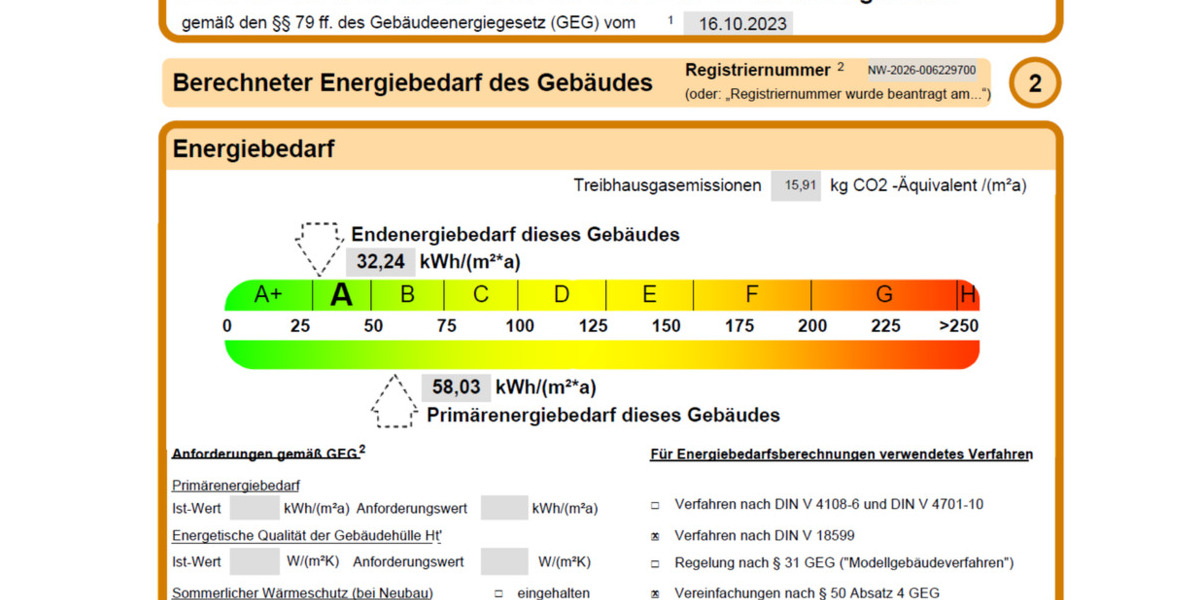
Task: Click the Registriernummer field NW-2026-006229700
Action: (921, 71)
